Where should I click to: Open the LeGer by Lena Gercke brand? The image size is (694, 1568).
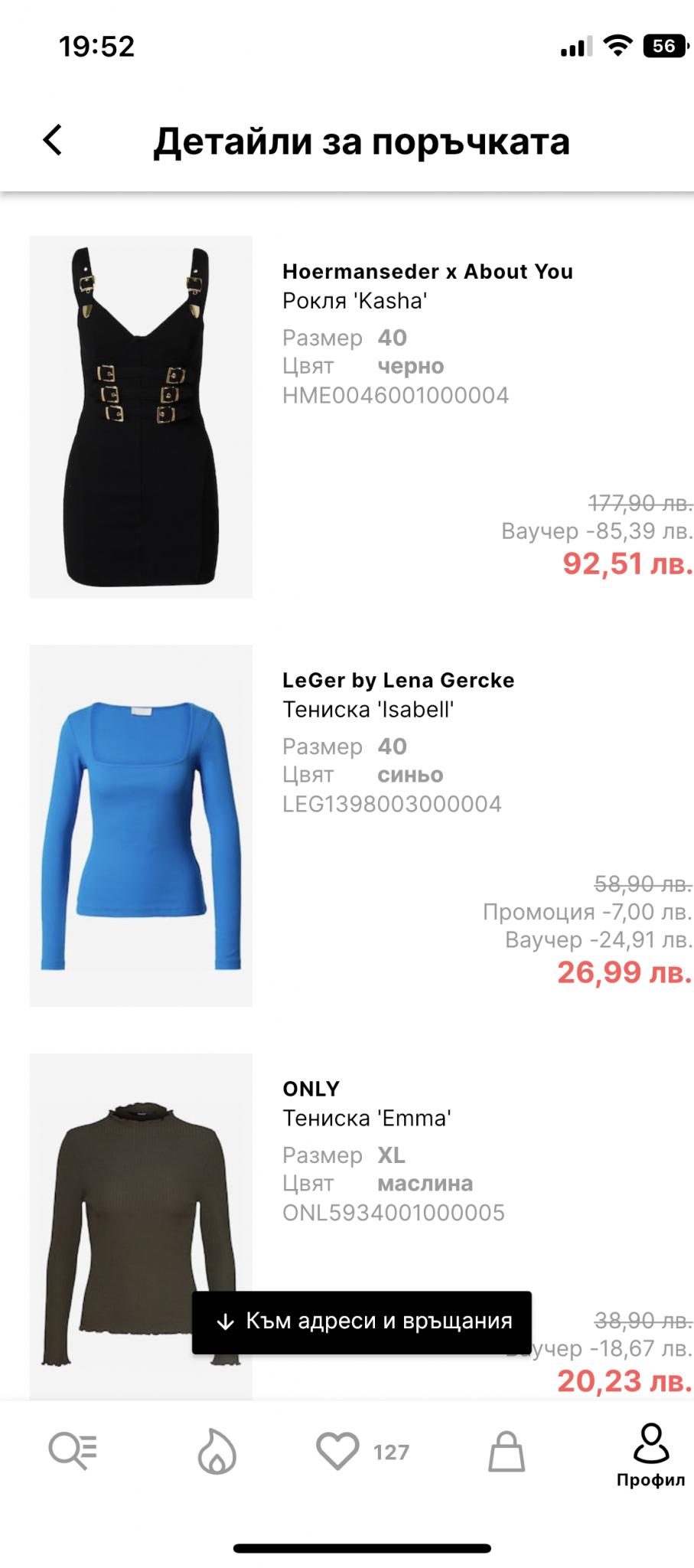click(x=399, y=681)
